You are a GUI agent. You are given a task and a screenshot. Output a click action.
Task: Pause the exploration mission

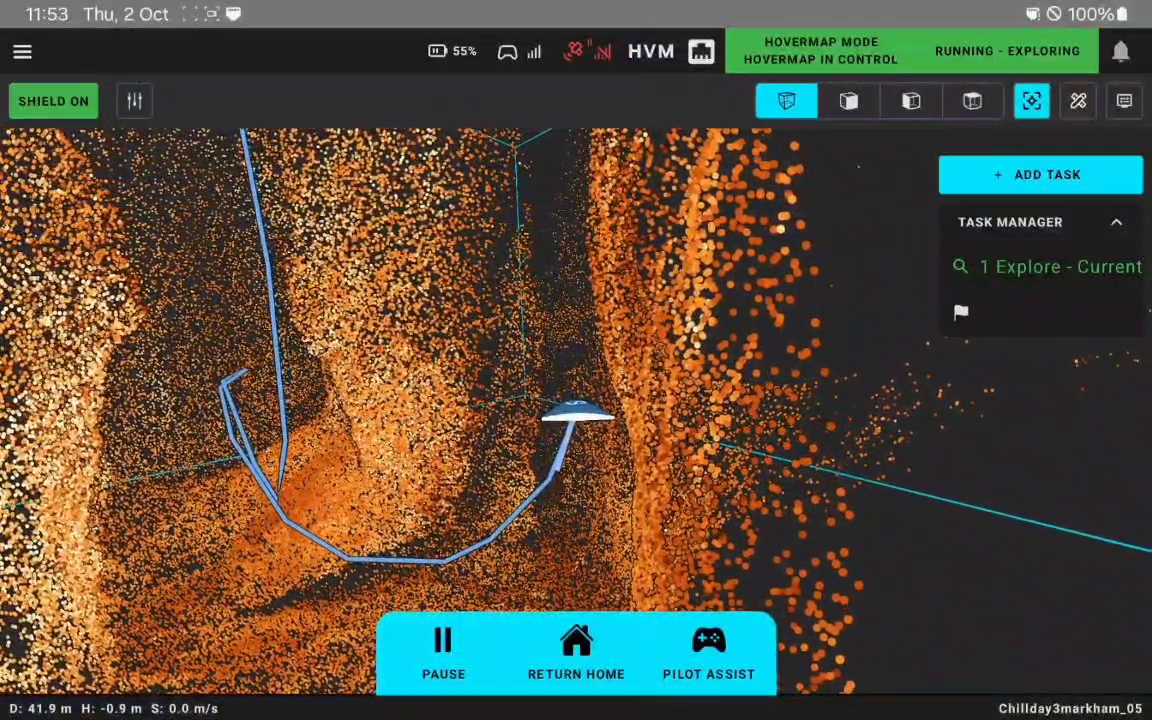point(443,654)
